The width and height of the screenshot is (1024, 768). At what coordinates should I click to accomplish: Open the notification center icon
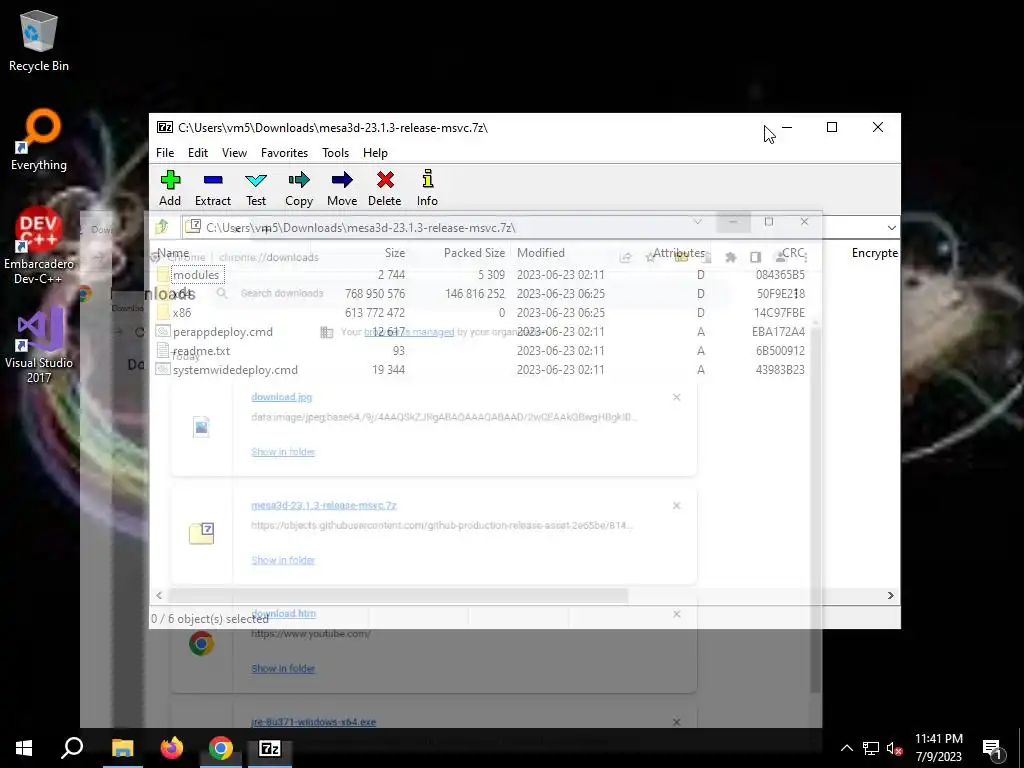(993, 748)
